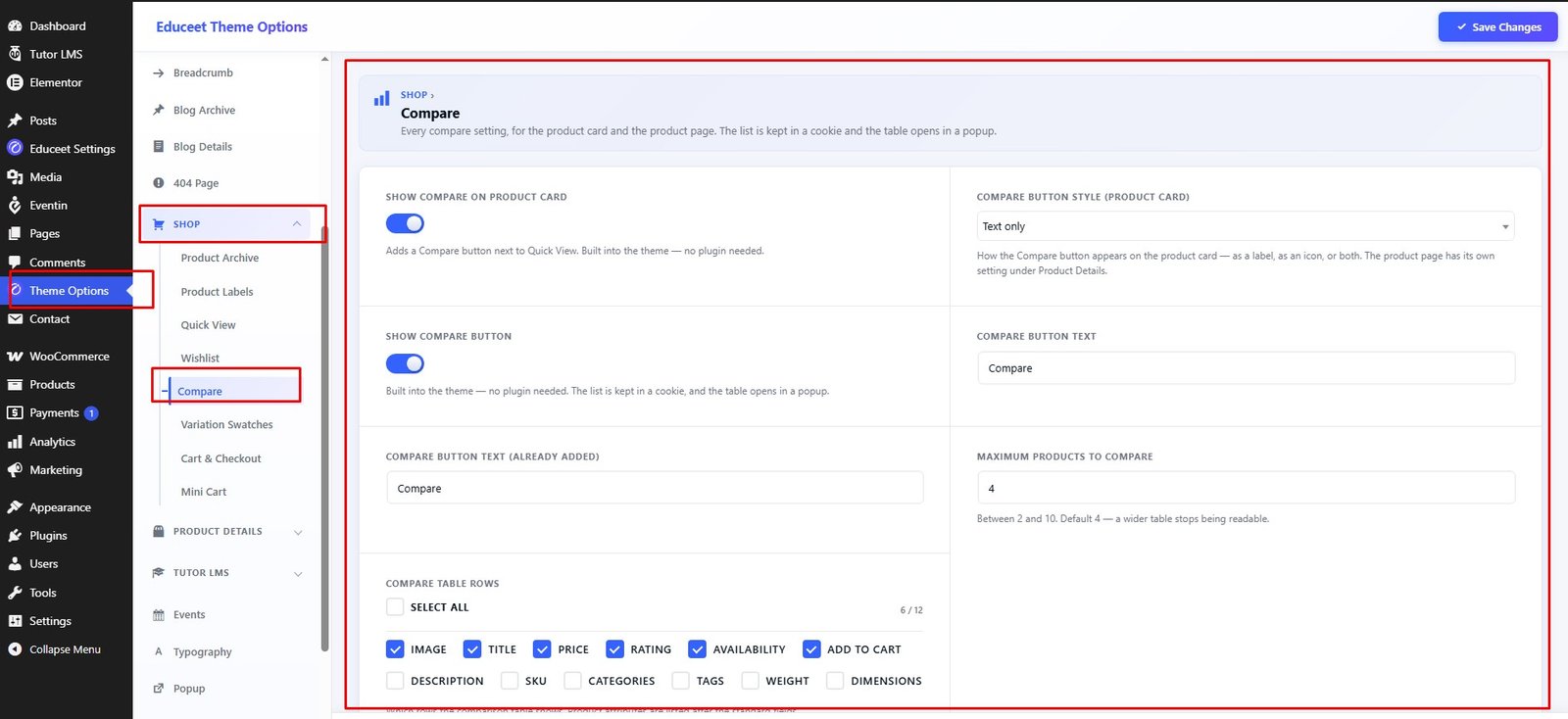Expand the Product Details section chevron

298,532
